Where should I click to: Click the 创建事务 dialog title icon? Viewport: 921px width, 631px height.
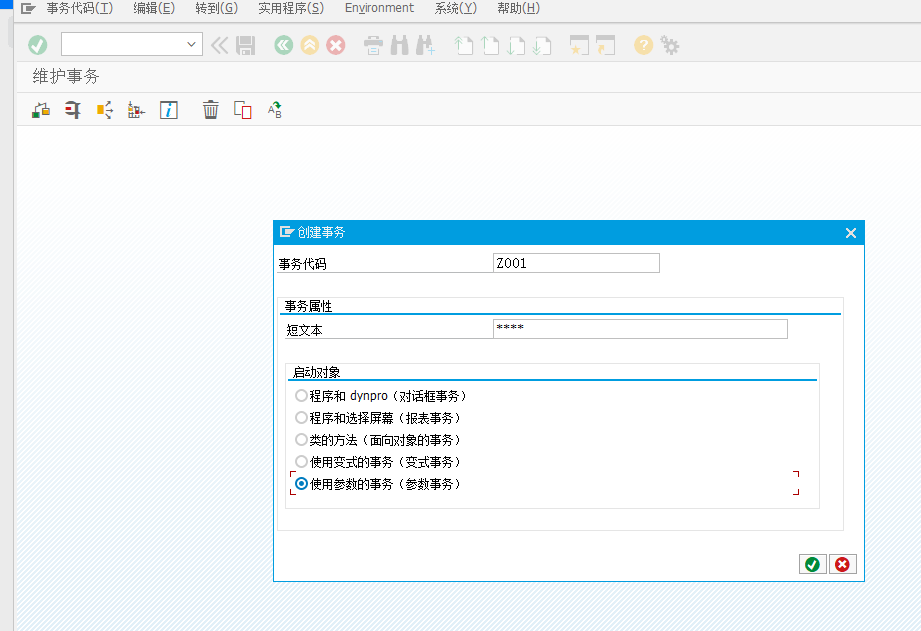point(287,232)
